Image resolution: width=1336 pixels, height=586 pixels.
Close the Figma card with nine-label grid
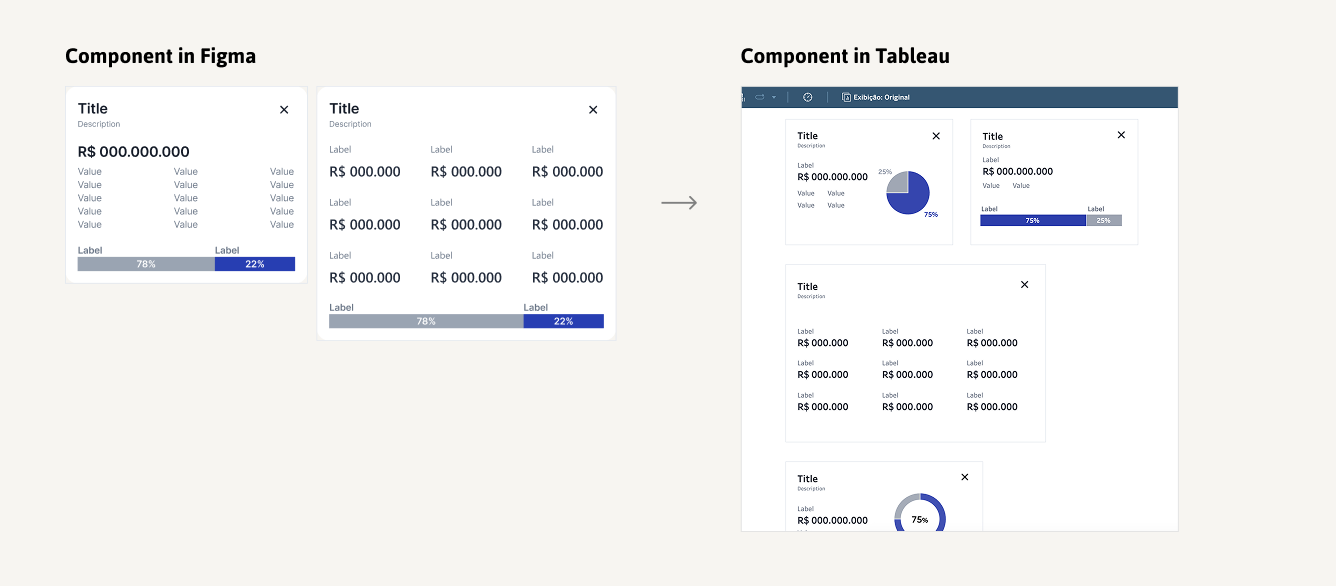tap(593, 110)
